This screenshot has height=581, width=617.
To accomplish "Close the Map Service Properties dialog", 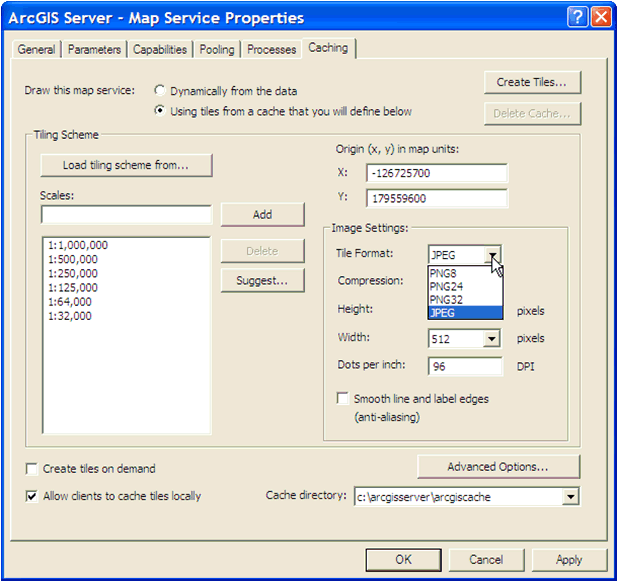I will tap(601, 17).
